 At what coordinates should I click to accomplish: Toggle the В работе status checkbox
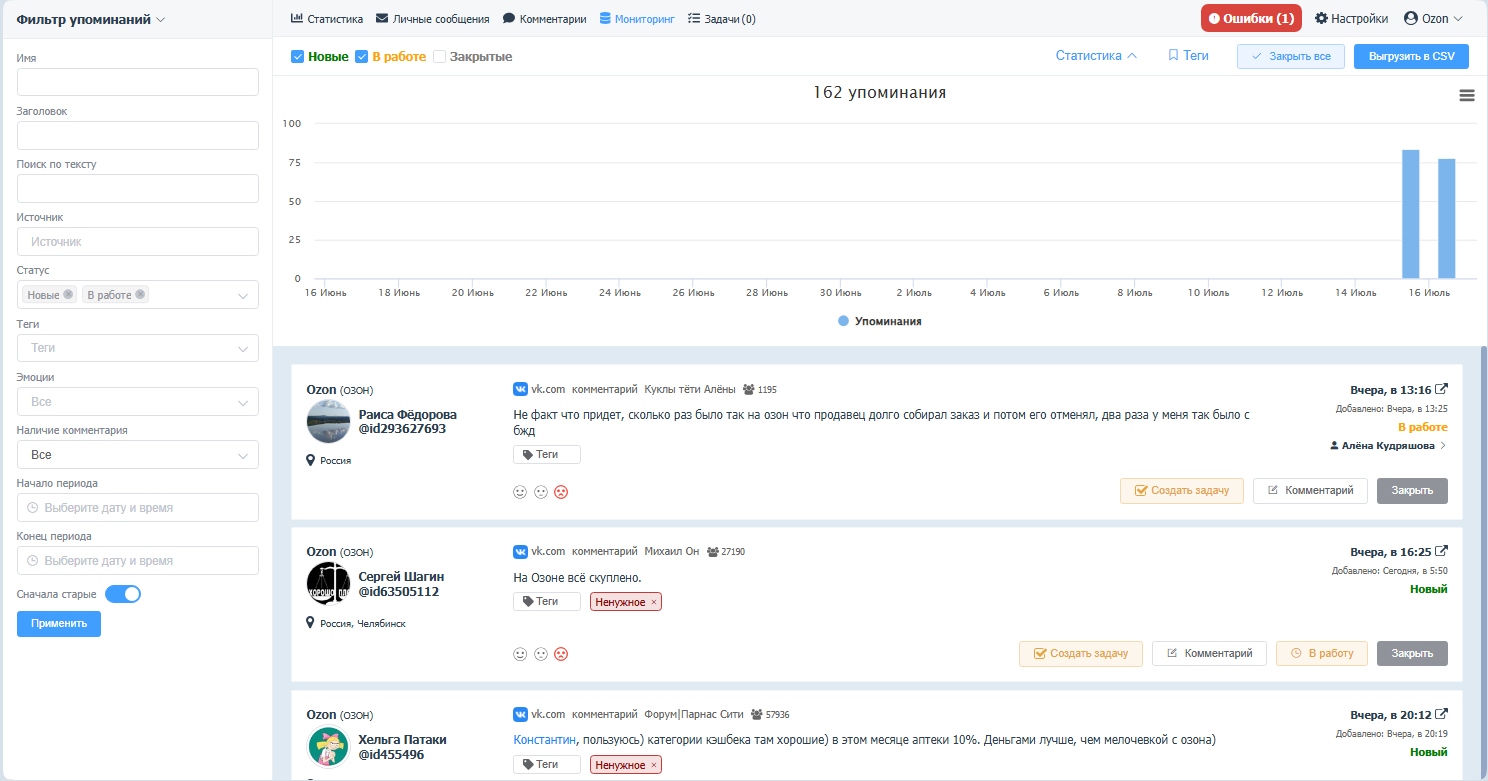(362, 57)
